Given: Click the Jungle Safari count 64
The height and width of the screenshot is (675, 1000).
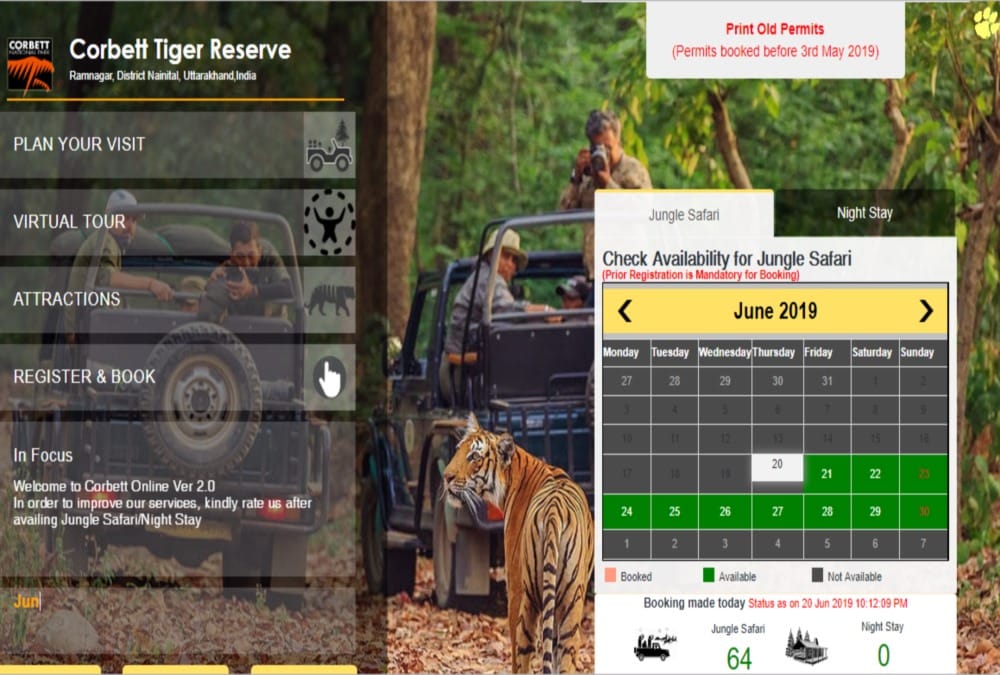Looking at the screenshot, I should (x=739, y=659).
